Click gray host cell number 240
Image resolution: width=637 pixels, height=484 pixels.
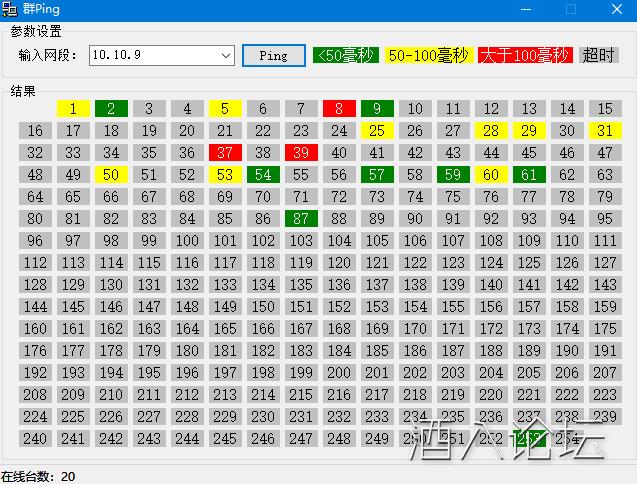click(35, 439)
